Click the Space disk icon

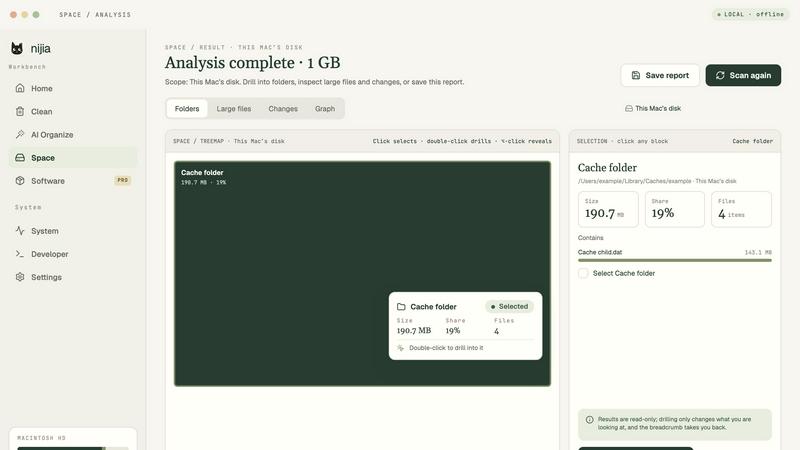click(x=20, y=158)
